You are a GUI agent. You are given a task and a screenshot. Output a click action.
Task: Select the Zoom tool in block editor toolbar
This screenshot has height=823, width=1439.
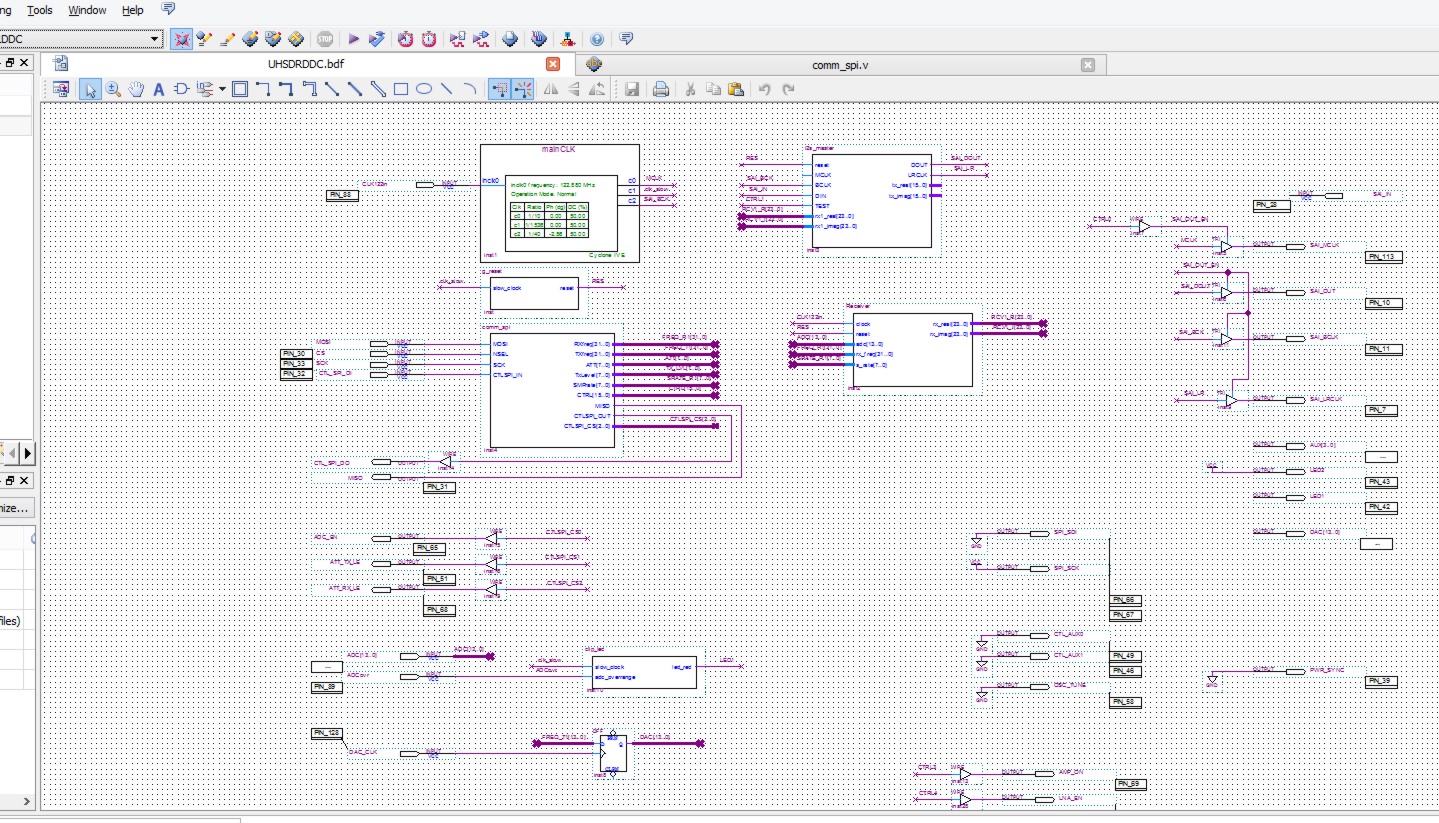coord(113,90)
